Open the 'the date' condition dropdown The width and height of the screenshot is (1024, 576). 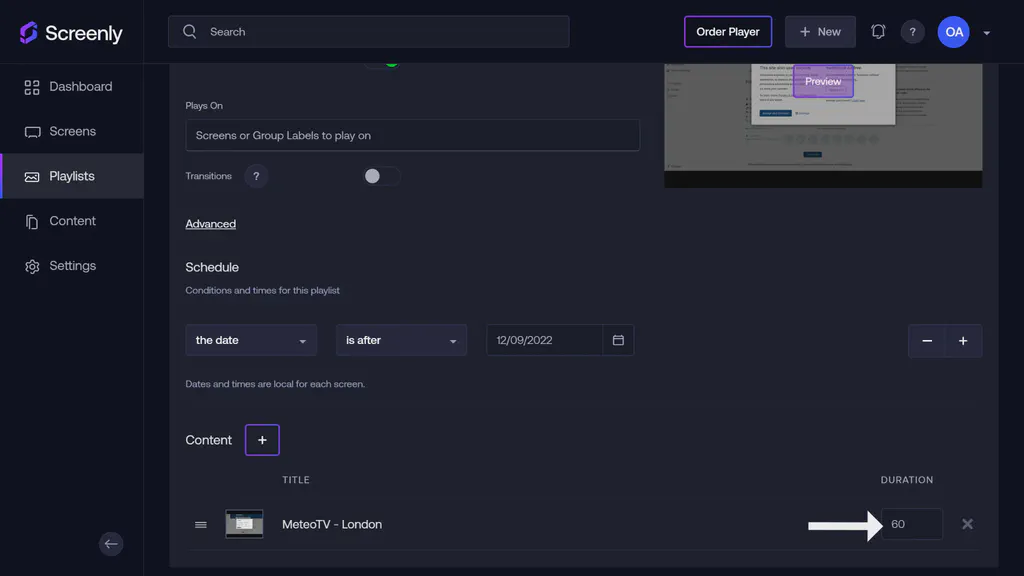click(x=250, y=340)
